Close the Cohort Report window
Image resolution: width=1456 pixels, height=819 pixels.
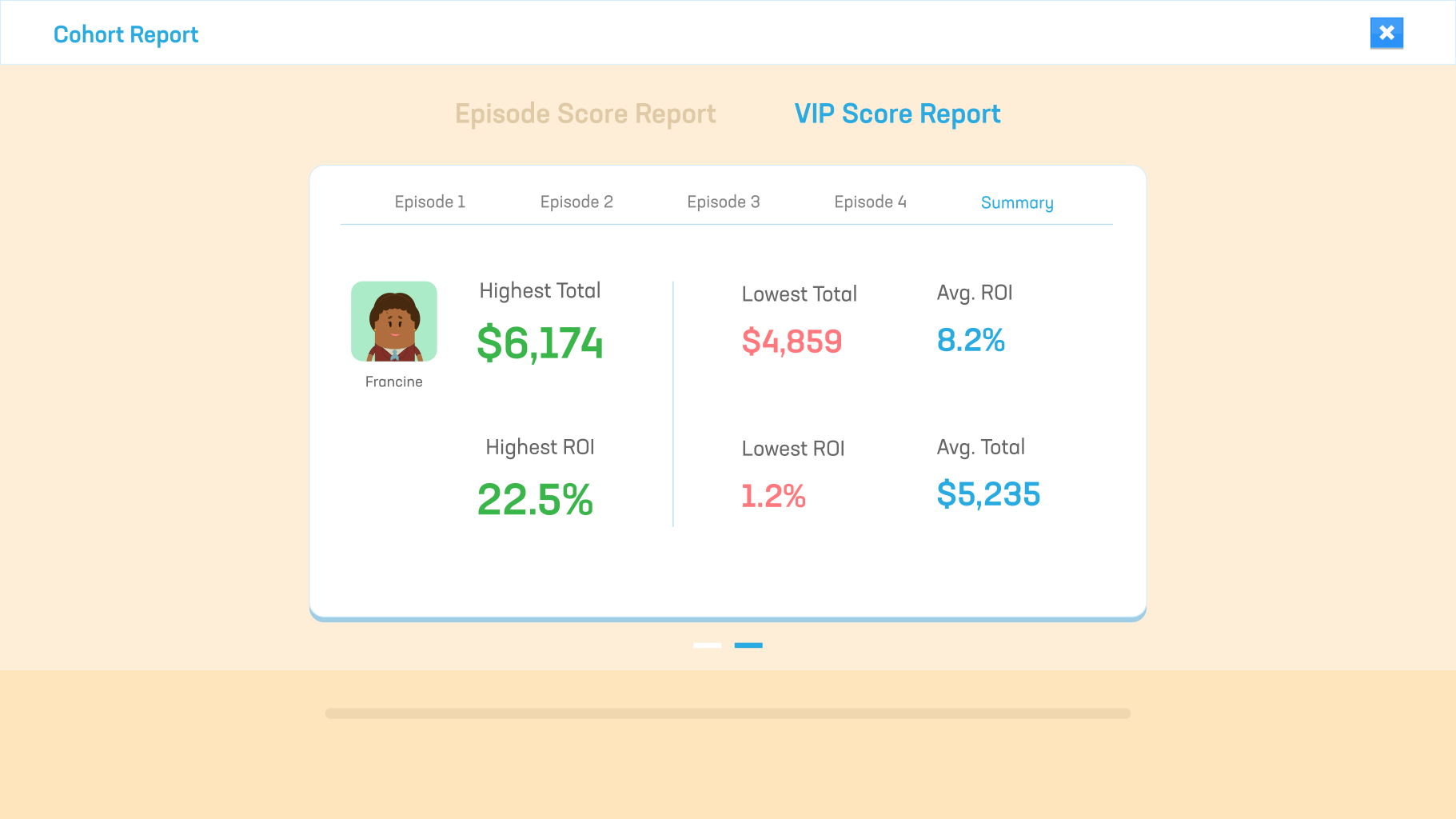tap(1386, 33)
